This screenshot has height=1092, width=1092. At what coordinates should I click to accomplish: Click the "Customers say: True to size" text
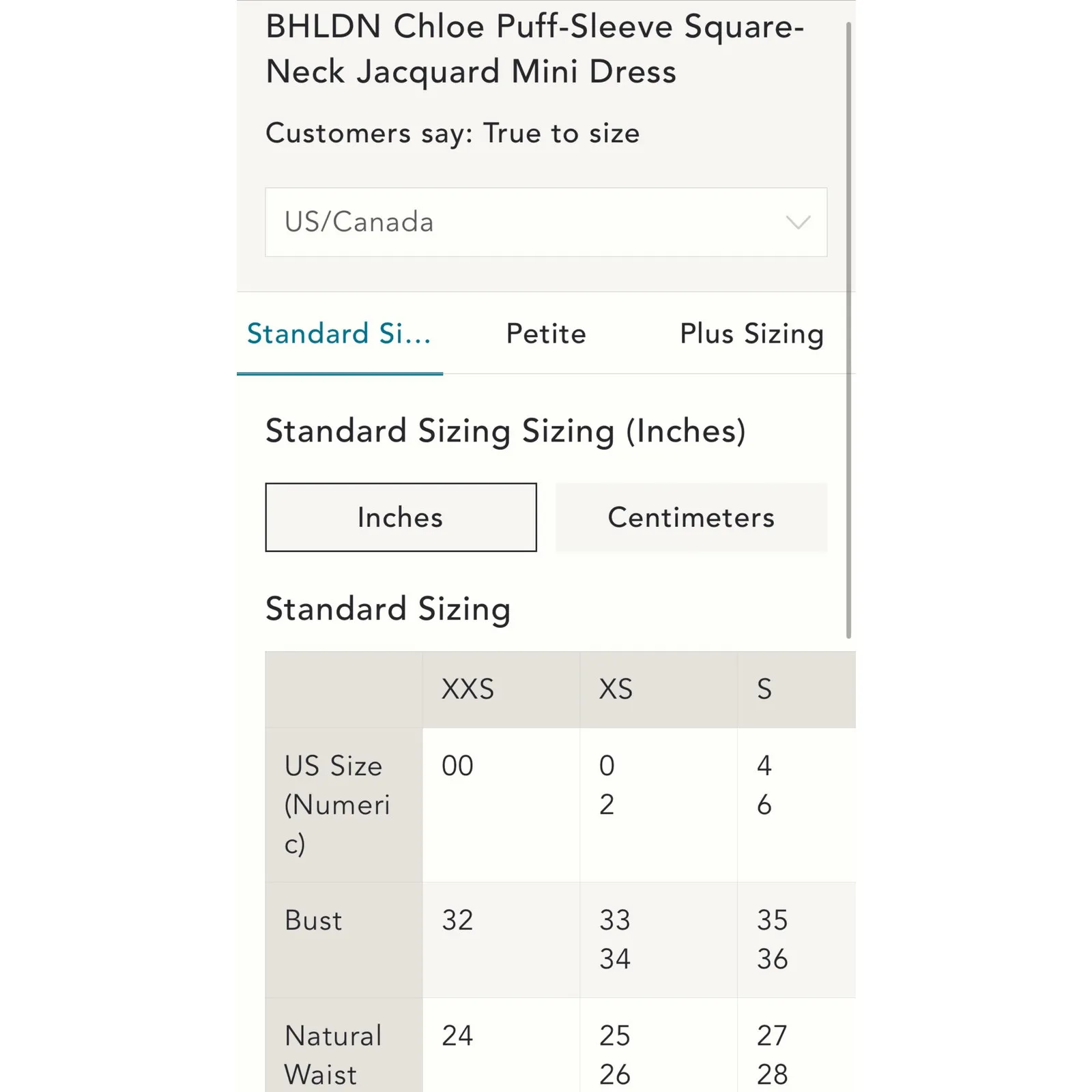click(452, 133)
